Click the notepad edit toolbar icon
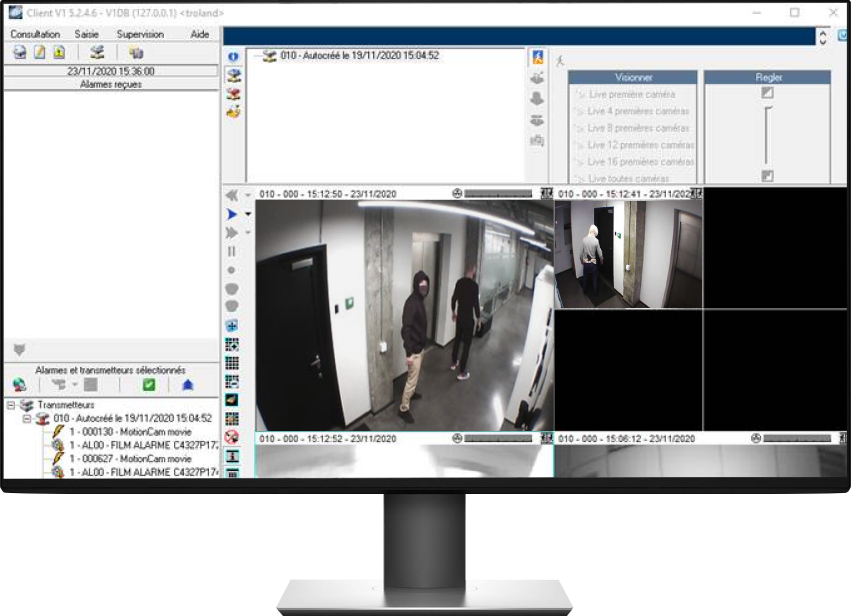 [x=40, y=52]
